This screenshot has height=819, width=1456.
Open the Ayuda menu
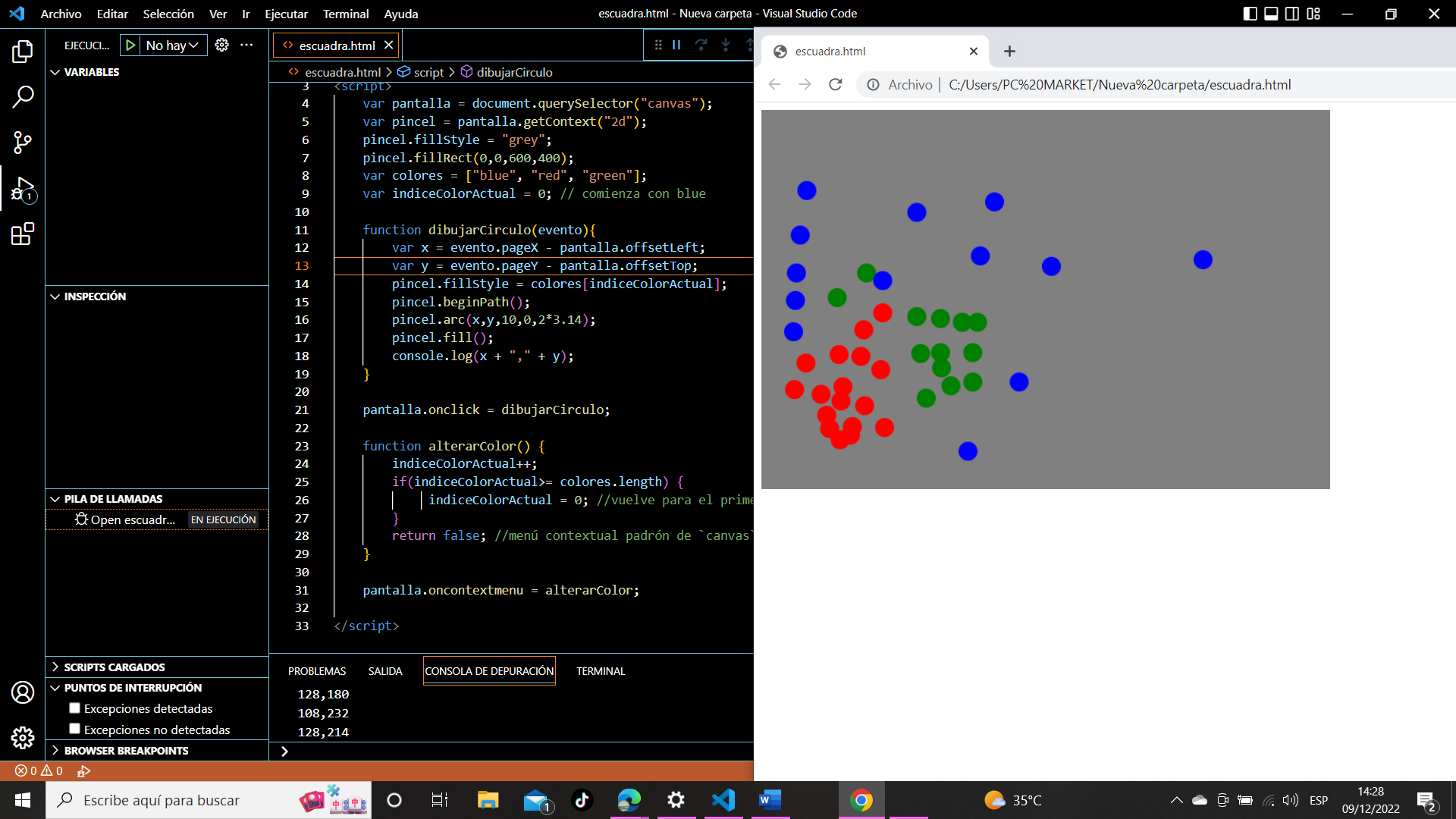coord(400,14)
